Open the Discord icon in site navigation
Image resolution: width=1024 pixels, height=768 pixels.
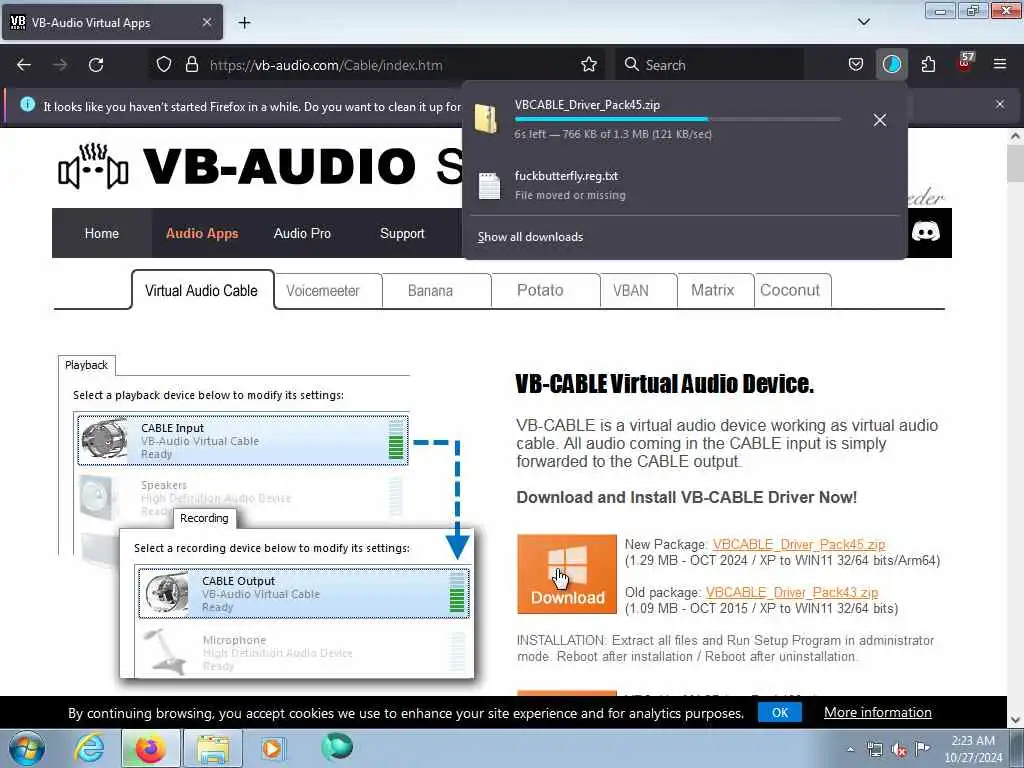925,232
